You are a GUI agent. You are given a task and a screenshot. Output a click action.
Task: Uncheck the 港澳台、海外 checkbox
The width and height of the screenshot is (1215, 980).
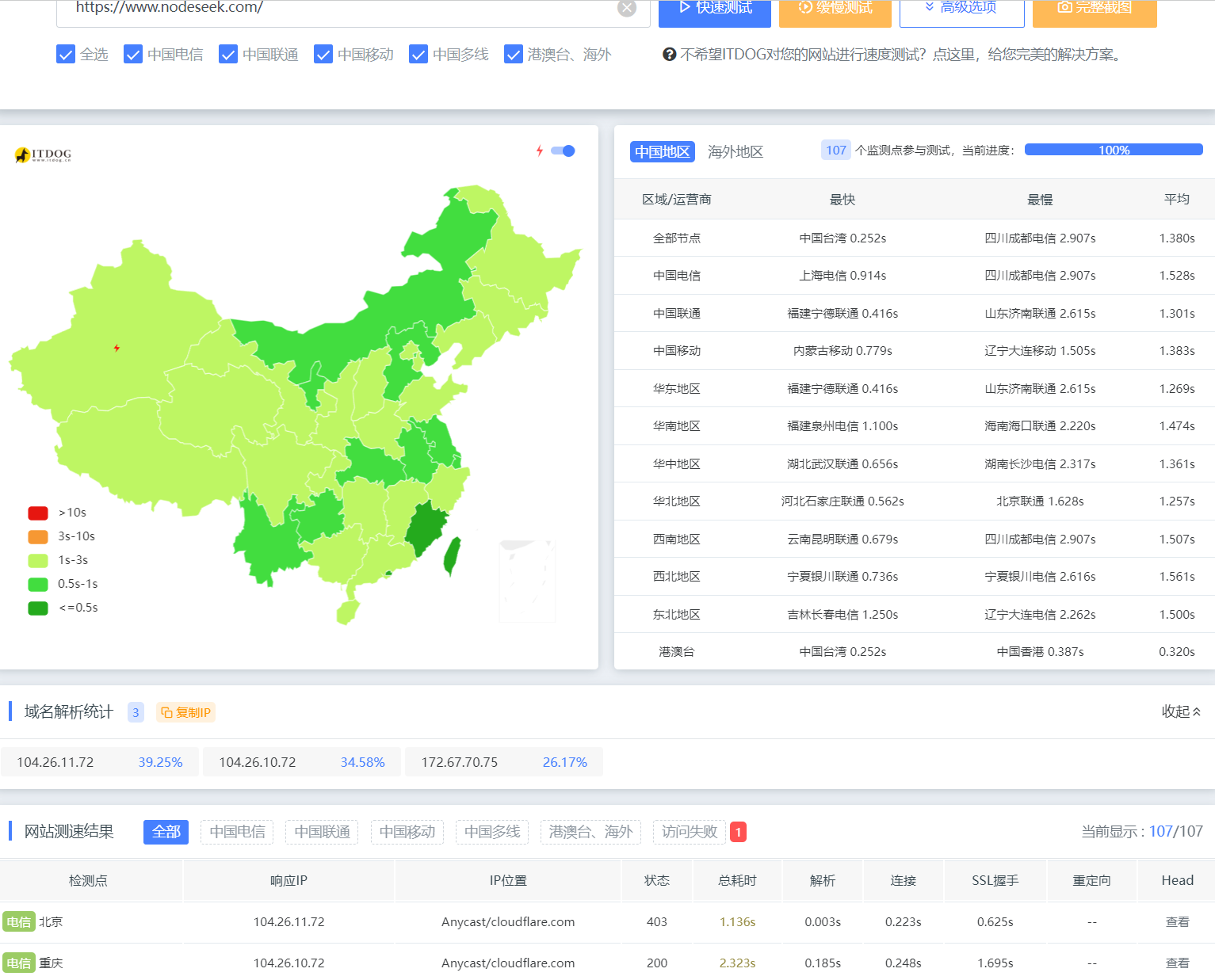514,55
